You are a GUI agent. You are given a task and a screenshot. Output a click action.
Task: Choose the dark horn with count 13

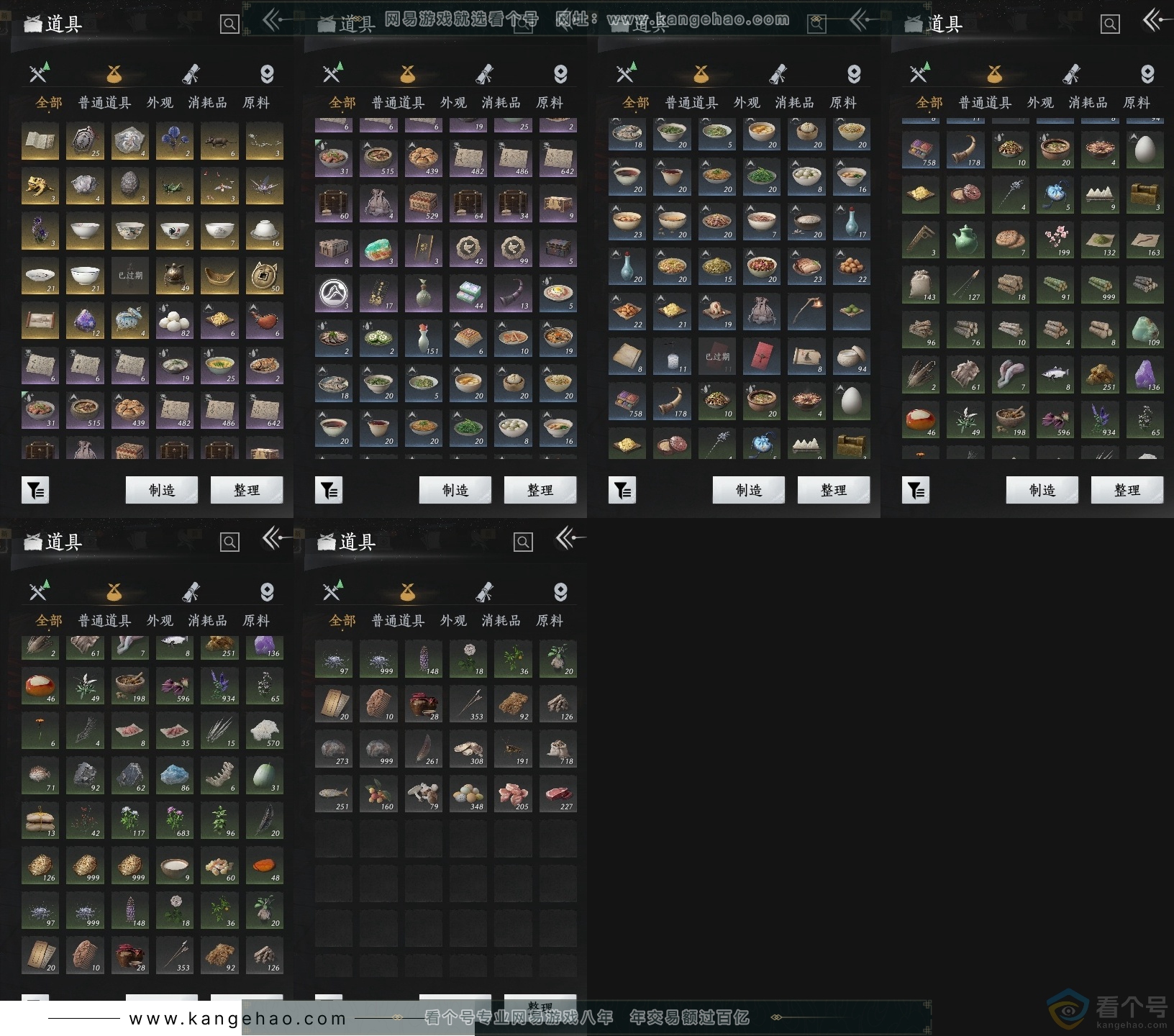click(513, 294)
